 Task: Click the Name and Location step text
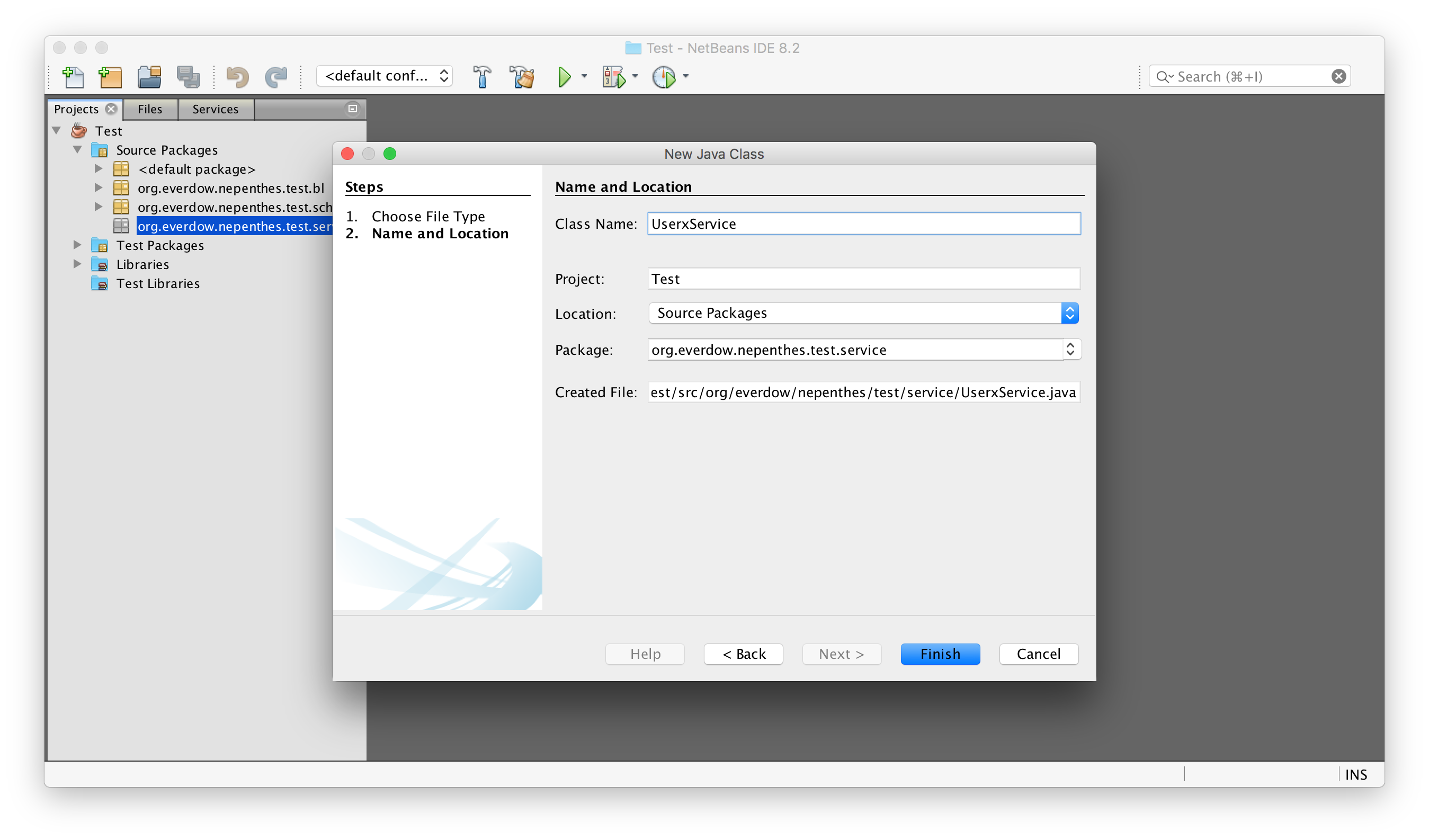(440, 233)
